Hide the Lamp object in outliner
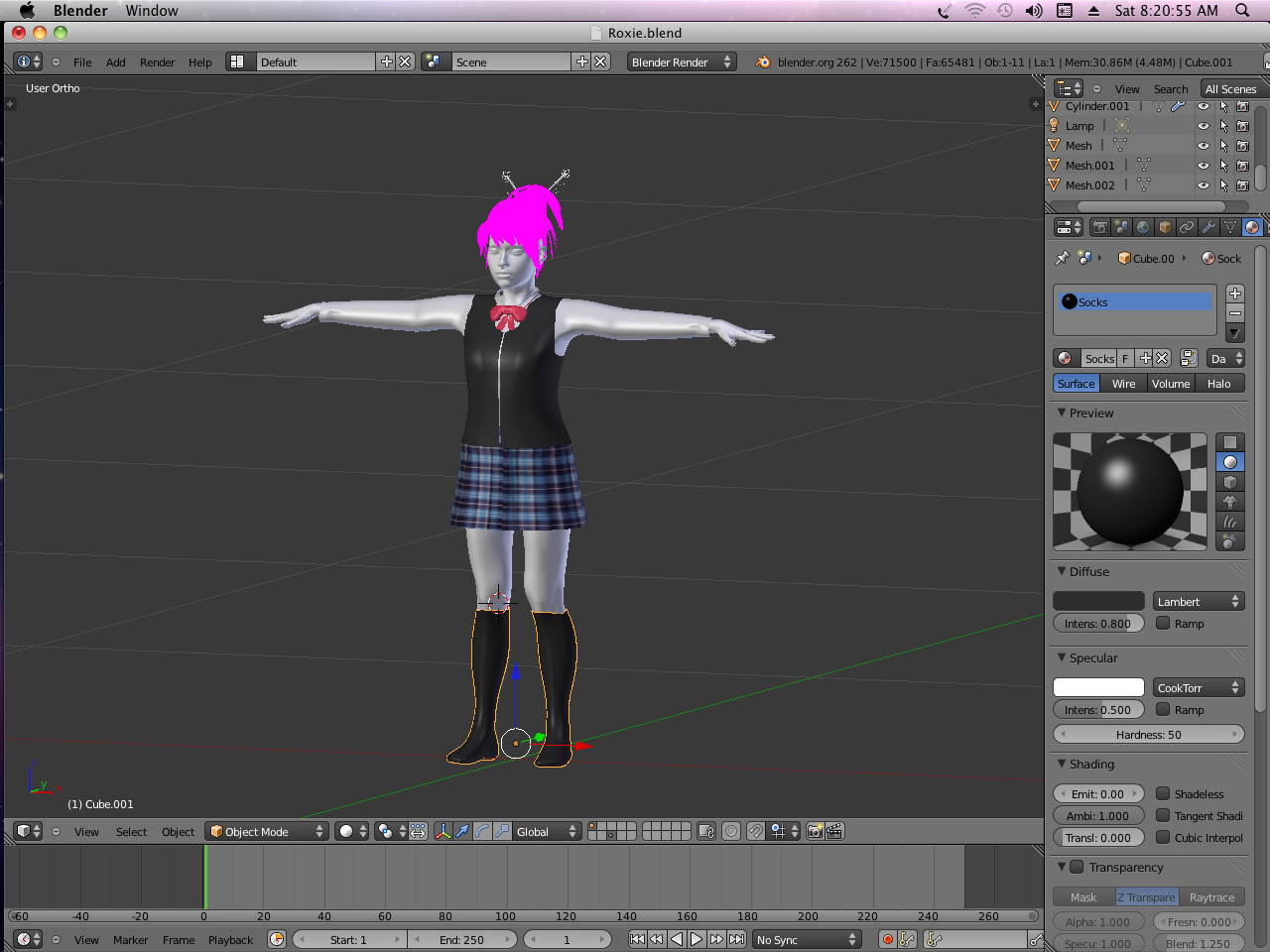The height and width of the screenshot is (952, 1270). click(1204, 126)
